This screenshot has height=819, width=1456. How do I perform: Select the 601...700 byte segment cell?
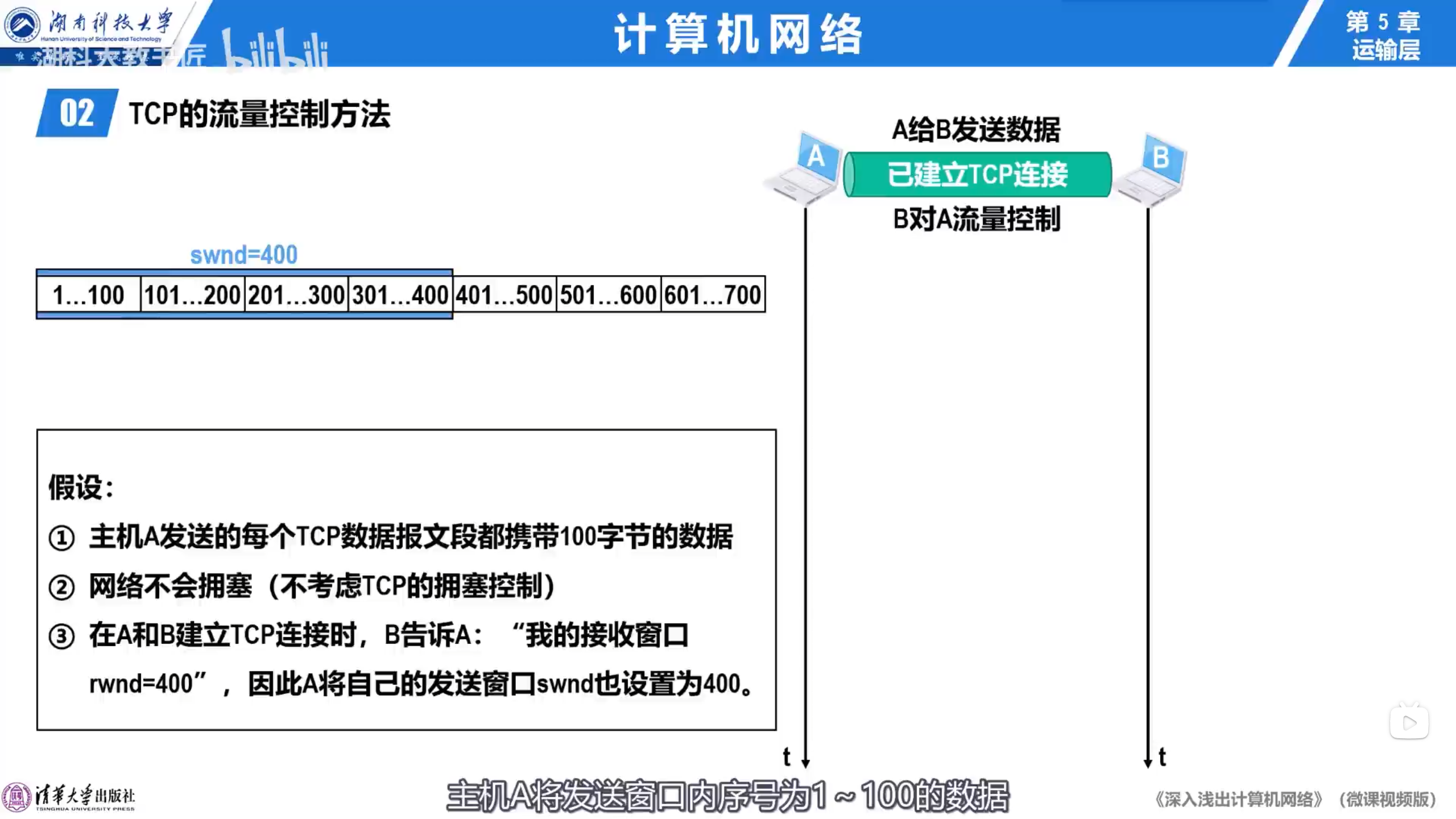click(712, 295)
